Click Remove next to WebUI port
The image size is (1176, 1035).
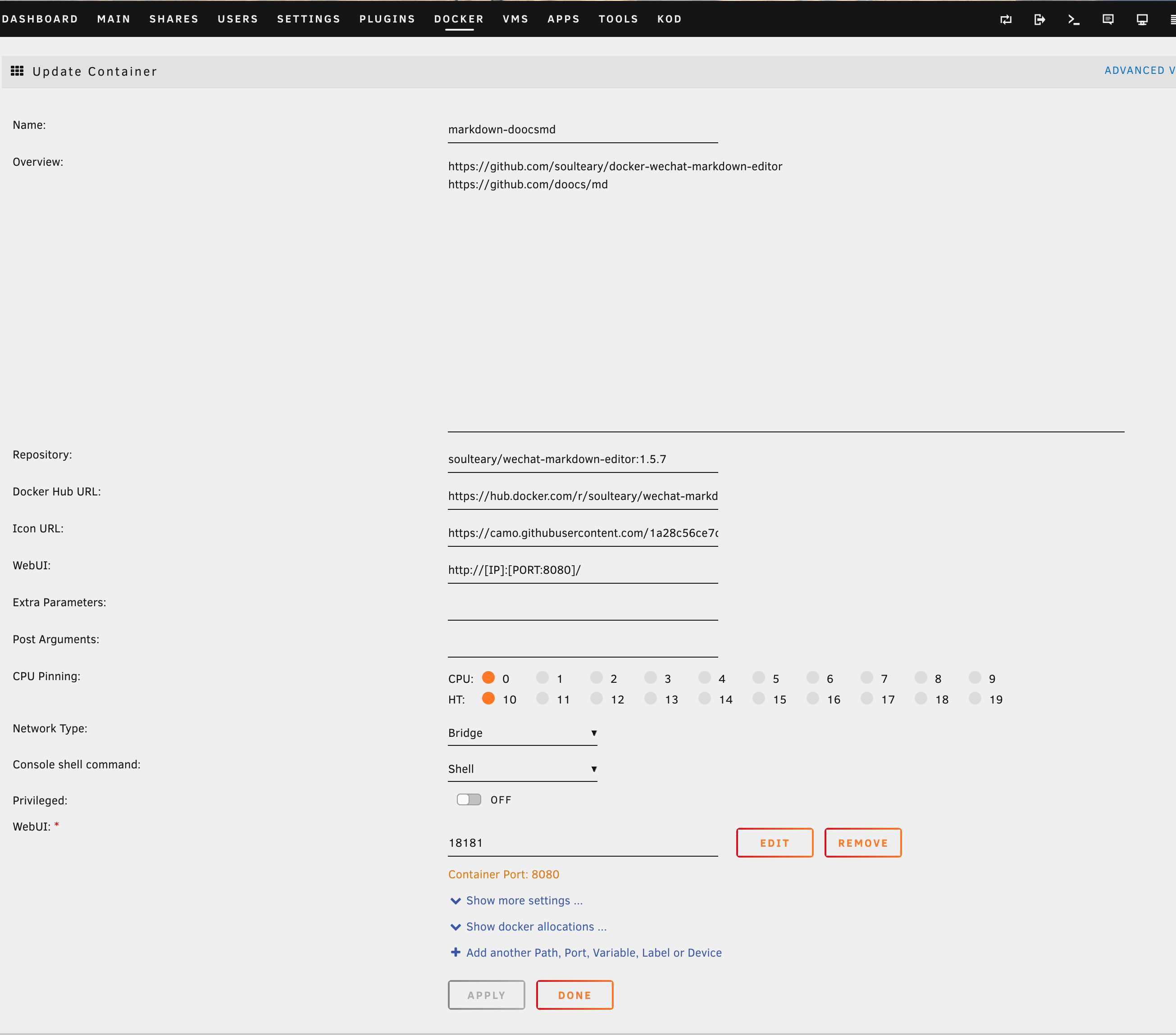tap(862, 843)
